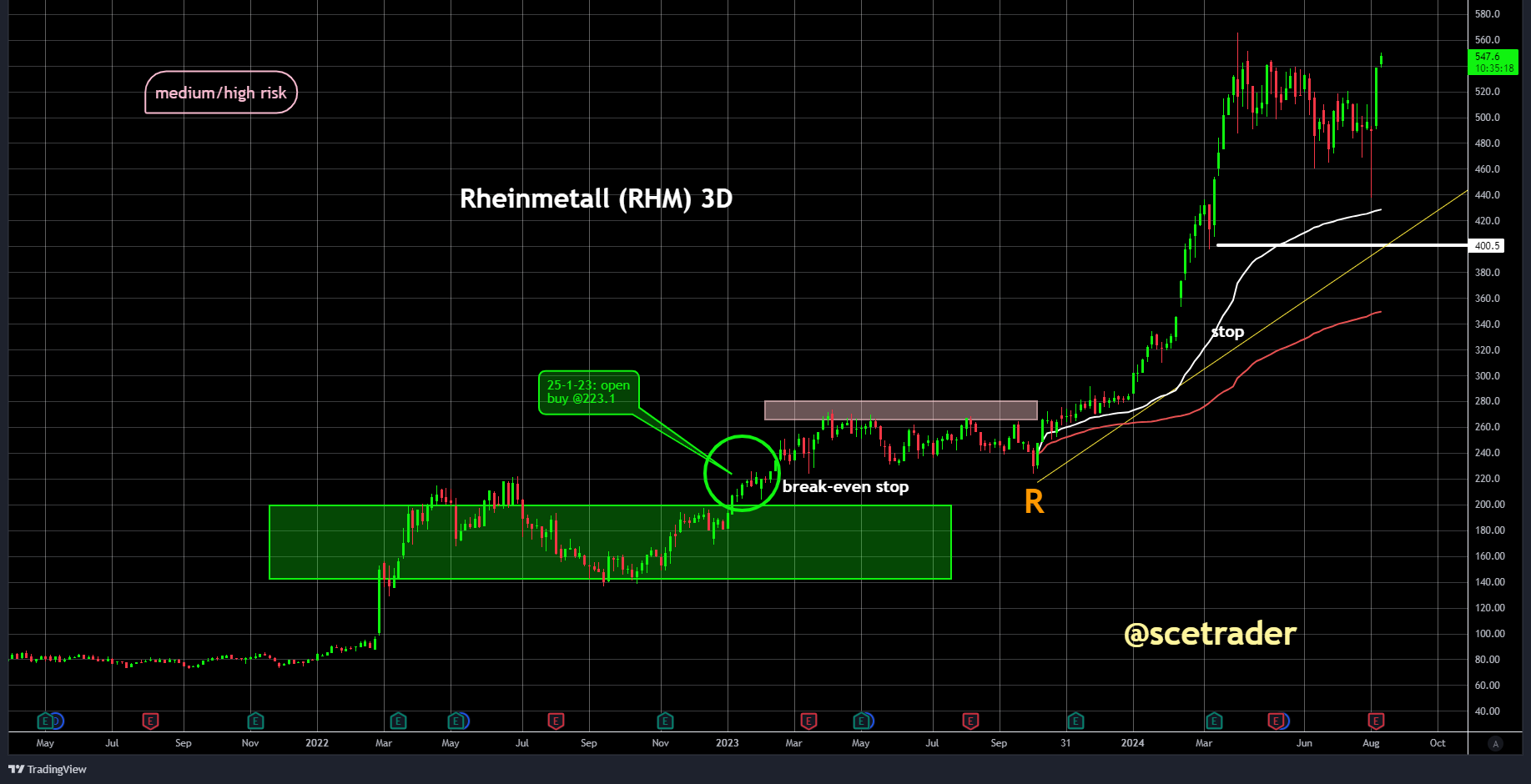The image size is (1531, 784).
Task: Open the green earnings marker at May 2021
Action: tap(46, 721)
